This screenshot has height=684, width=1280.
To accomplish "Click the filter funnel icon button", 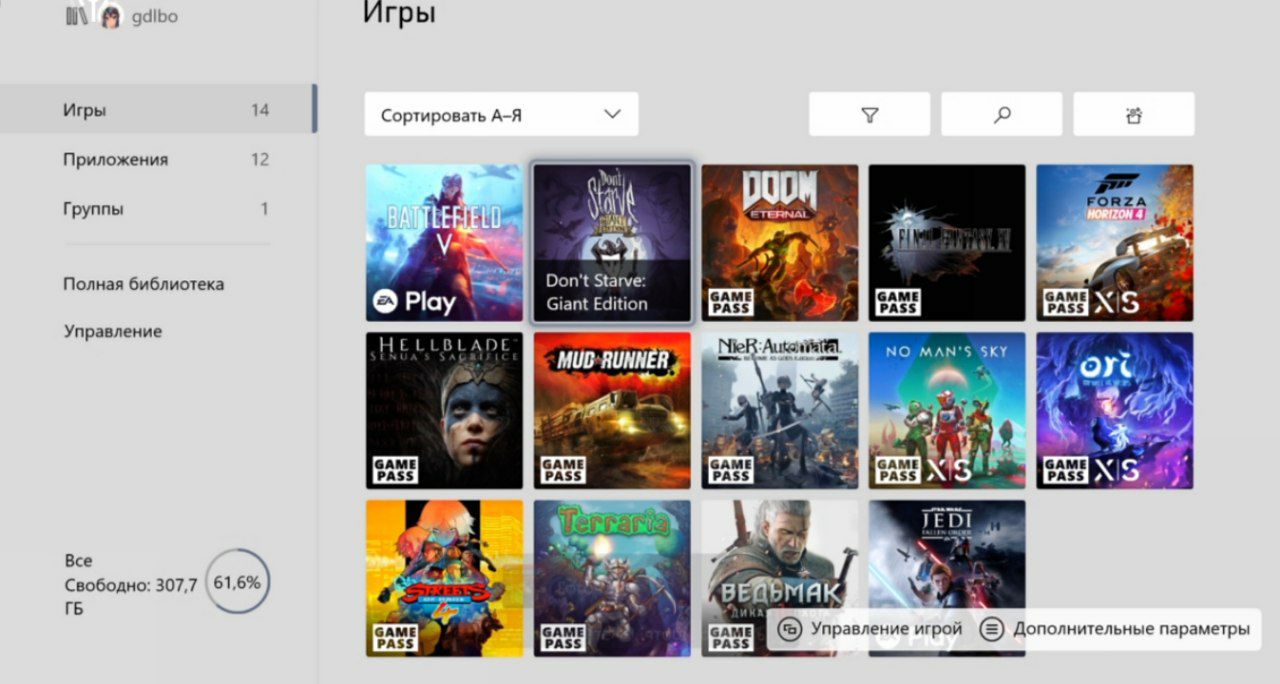I will pyautogui.click(x=869, y=115).
